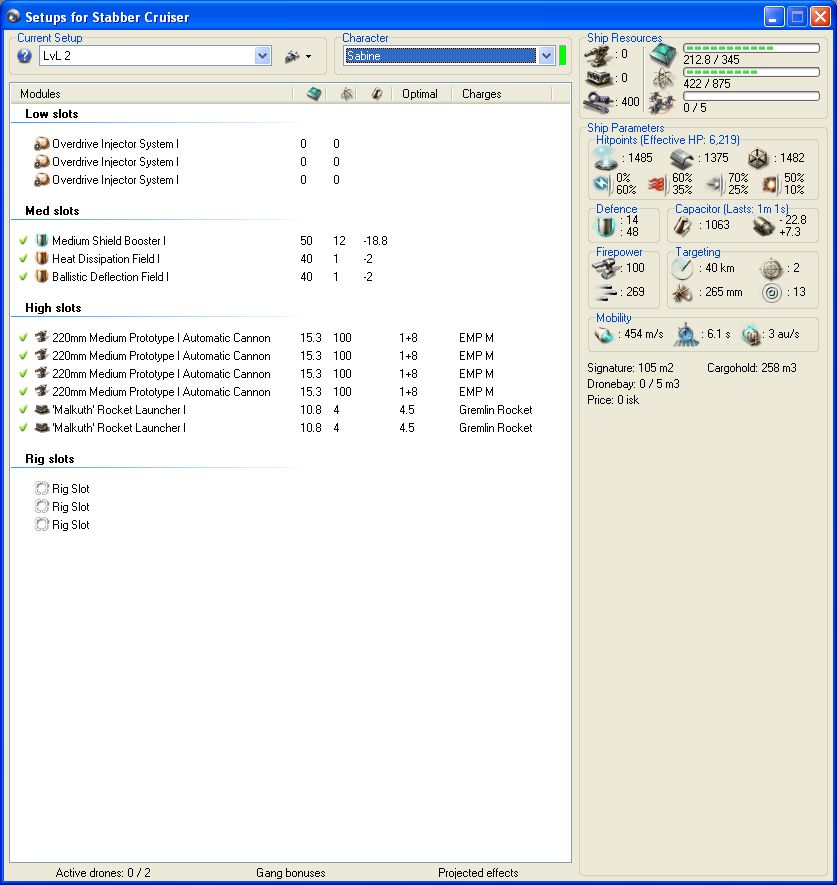
Task: Click the warp speed icon showing 3 au/s
Action: tap(751, 335)
